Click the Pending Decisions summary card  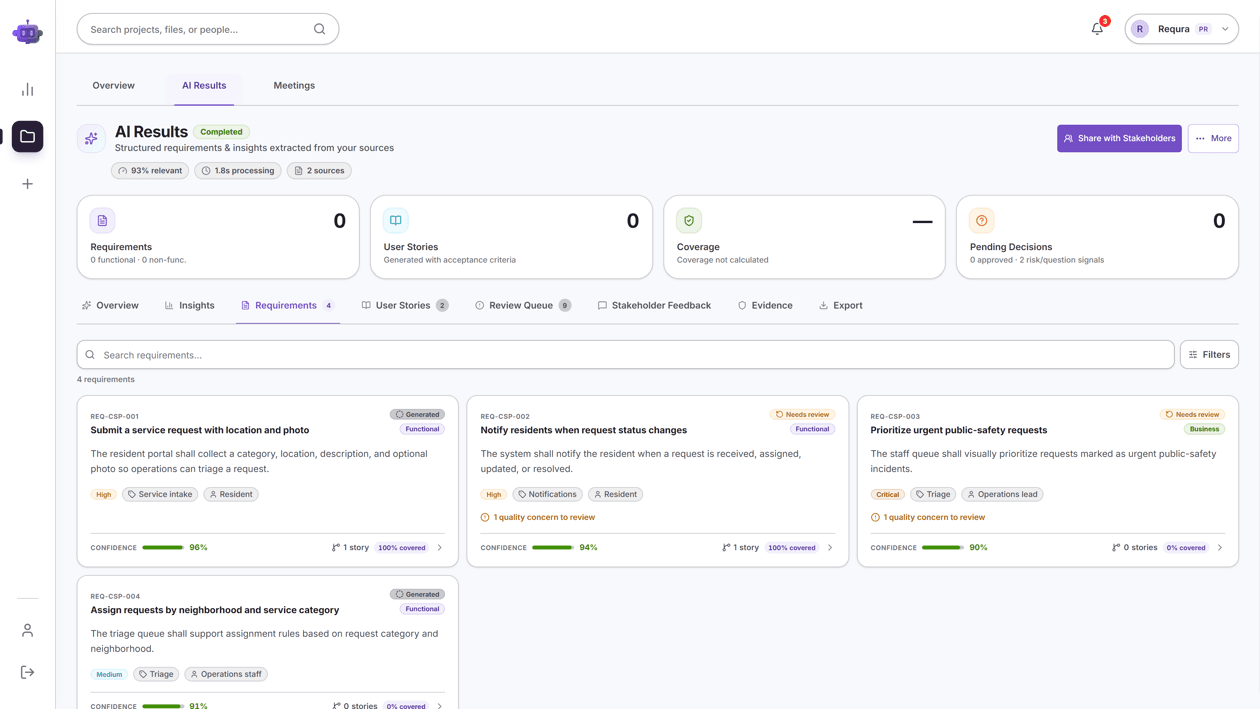pyautogui.click(x=1097, y=237)
